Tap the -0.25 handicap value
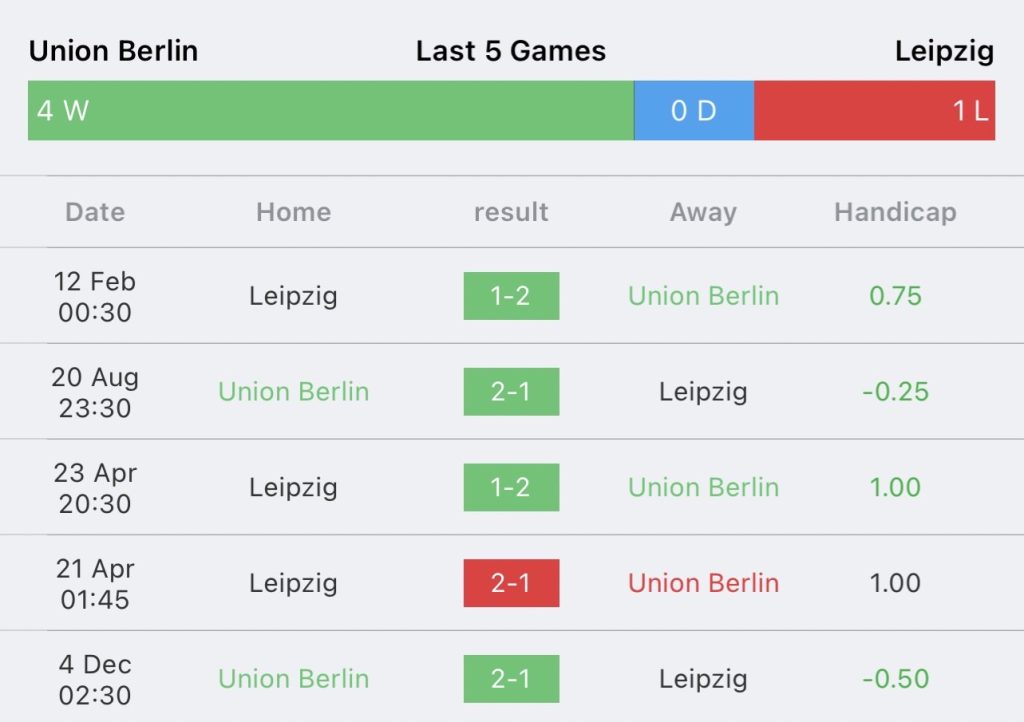This screenshot has width=1024, height=722. [x=895, y=392]
